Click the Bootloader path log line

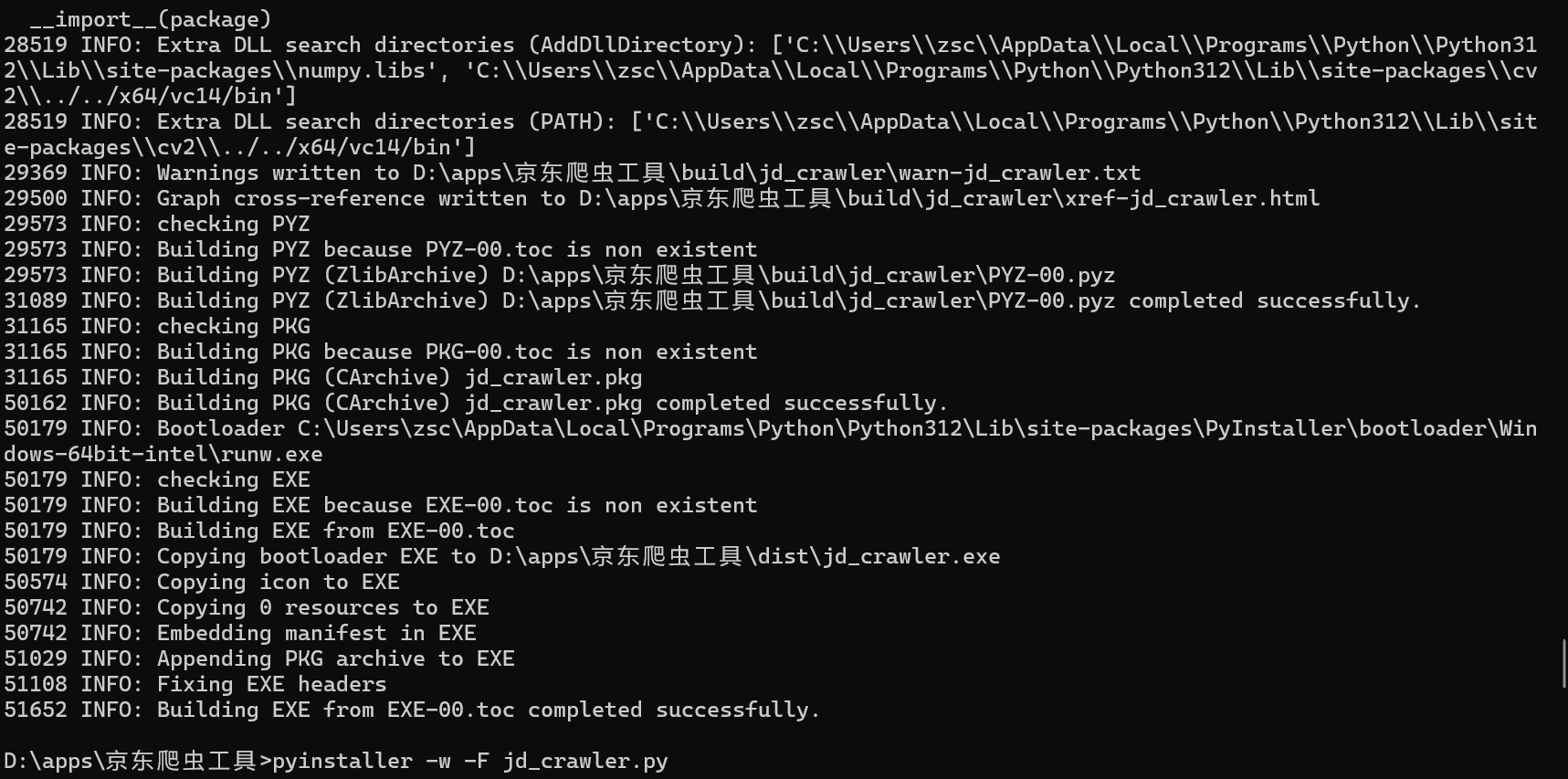point(770,428)
